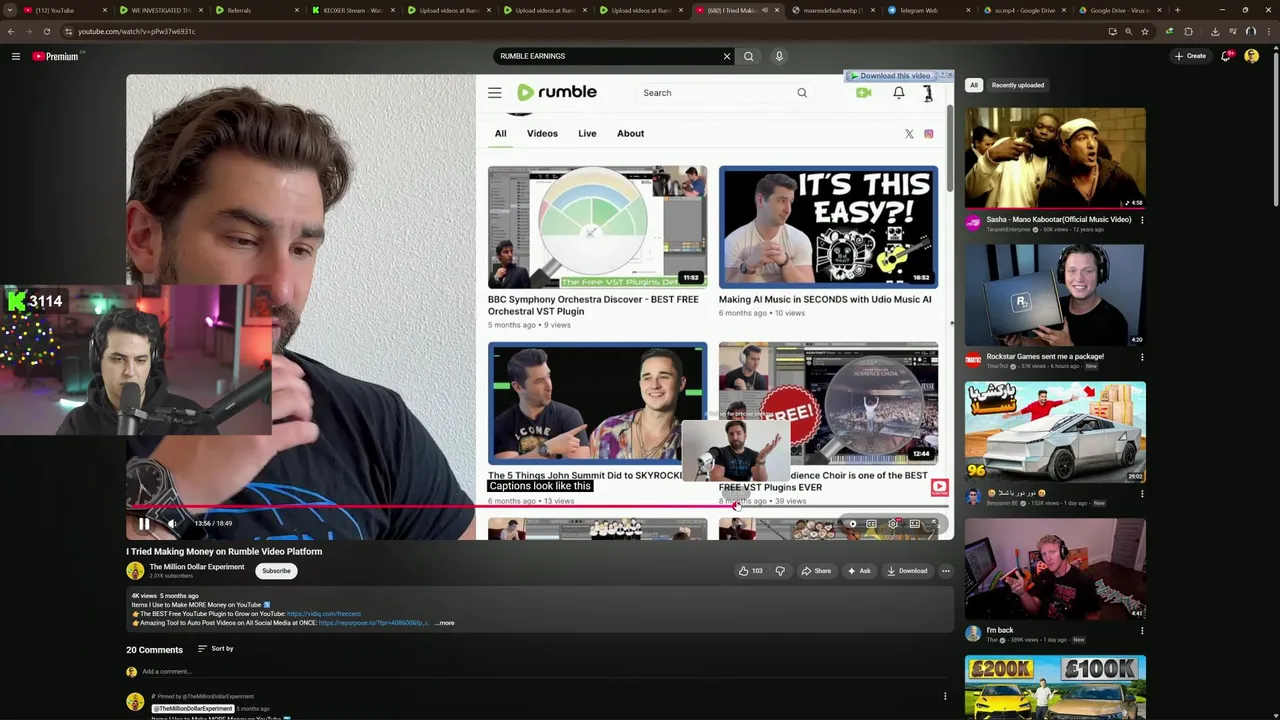Open YouTube notifications bell
Image resolution: width=1280 pixels, height=720 pixels.
click(1226, 56)
